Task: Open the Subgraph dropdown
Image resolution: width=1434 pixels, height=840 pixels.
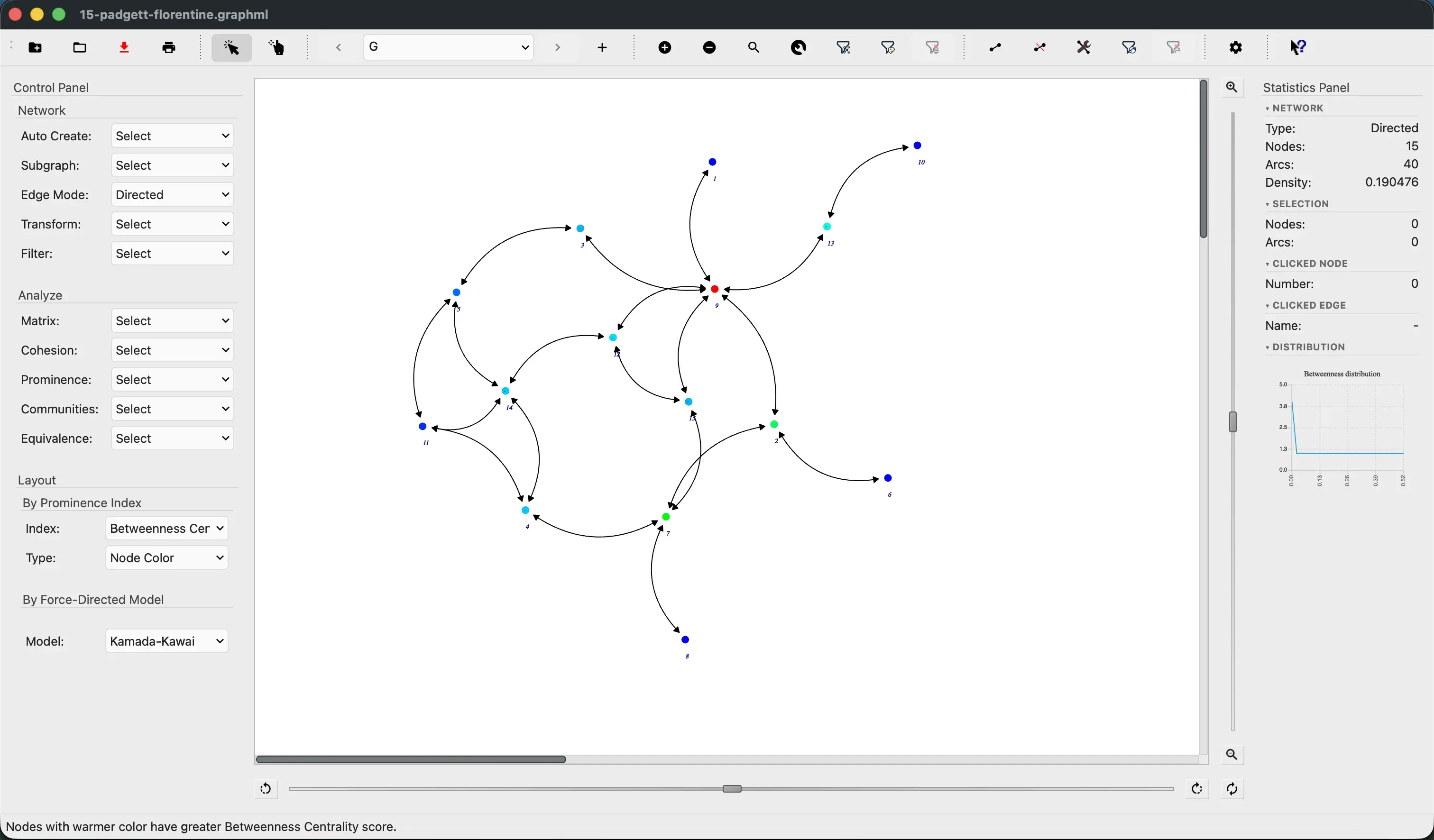Action: coord(173,165)
